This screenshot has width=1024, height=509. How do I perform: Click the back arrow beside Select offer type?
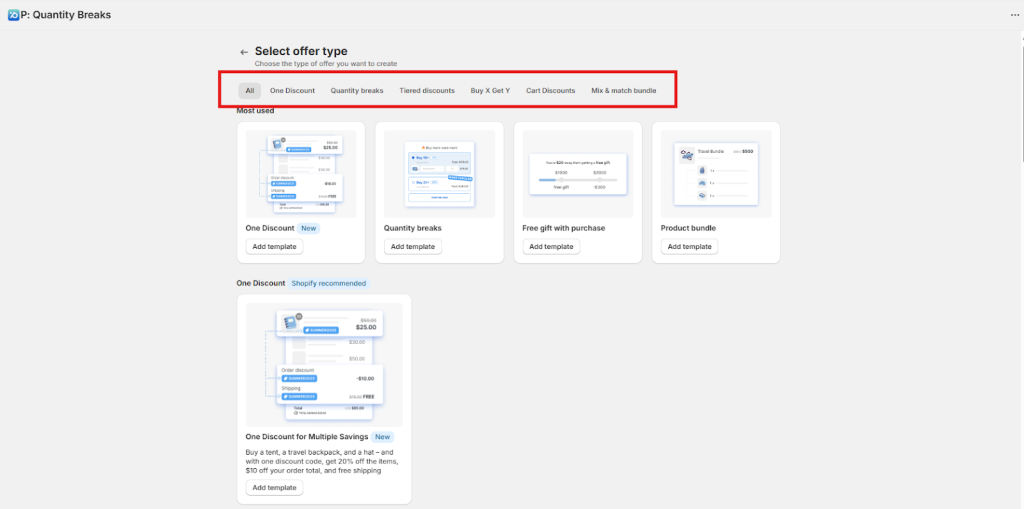243,52
